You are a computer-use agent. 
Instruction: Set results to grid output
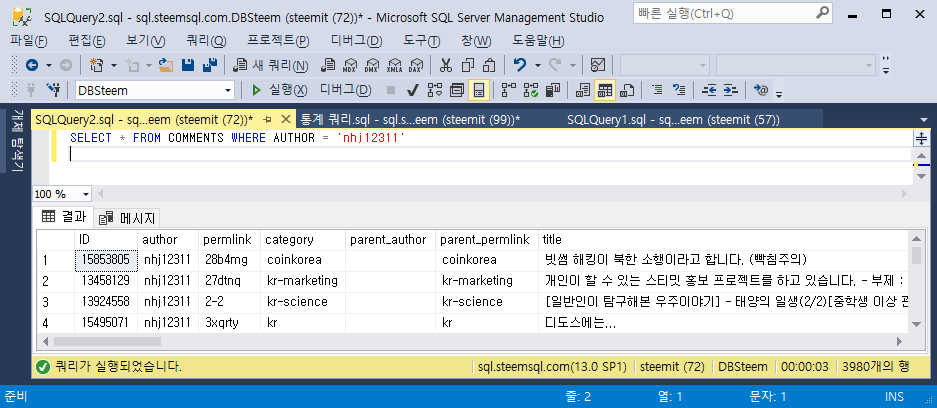[x=605, y=90]
